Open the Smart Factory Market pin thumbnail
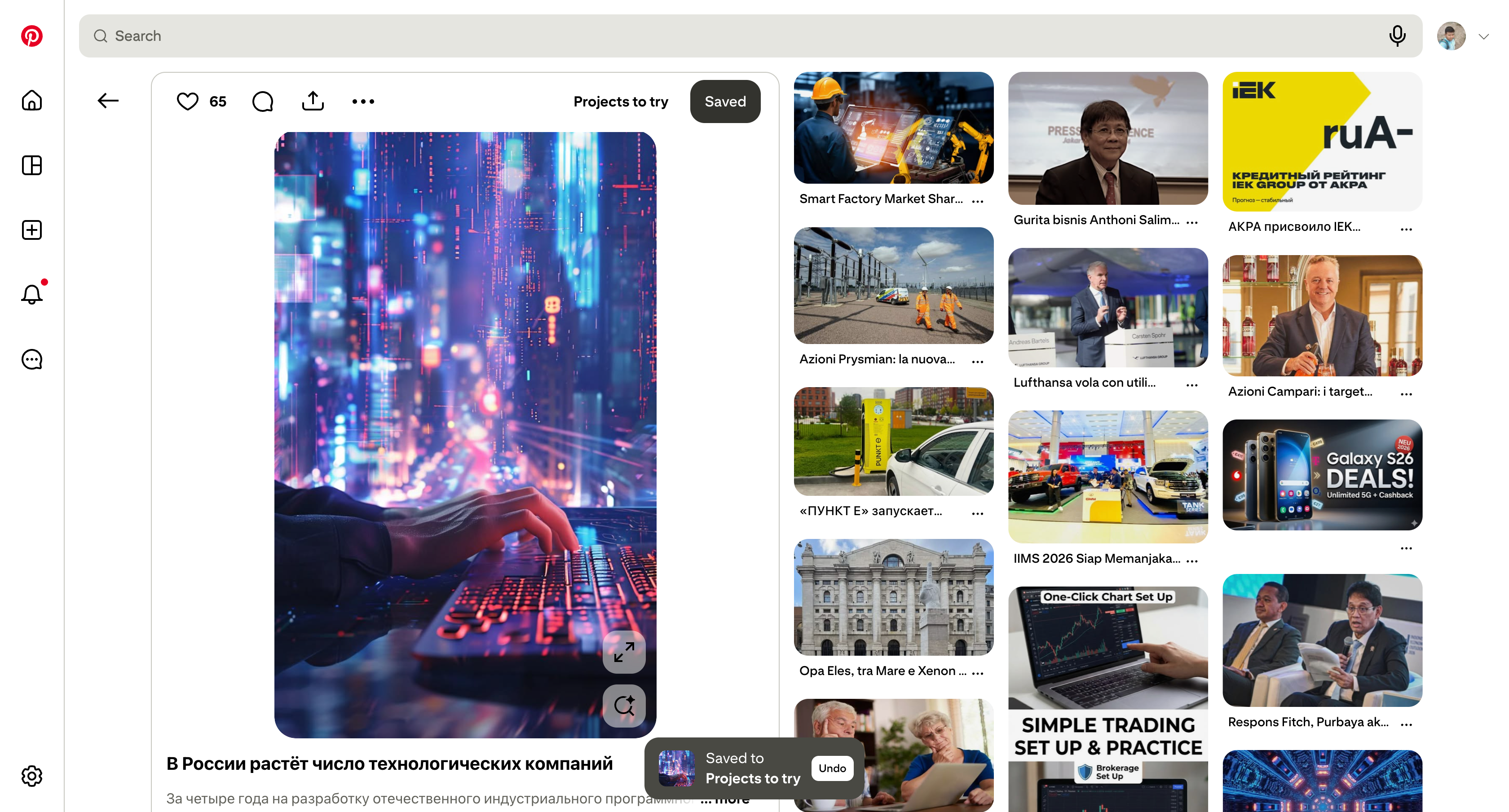The height and width of the screenshot is (812, 1509). (893, 128)
